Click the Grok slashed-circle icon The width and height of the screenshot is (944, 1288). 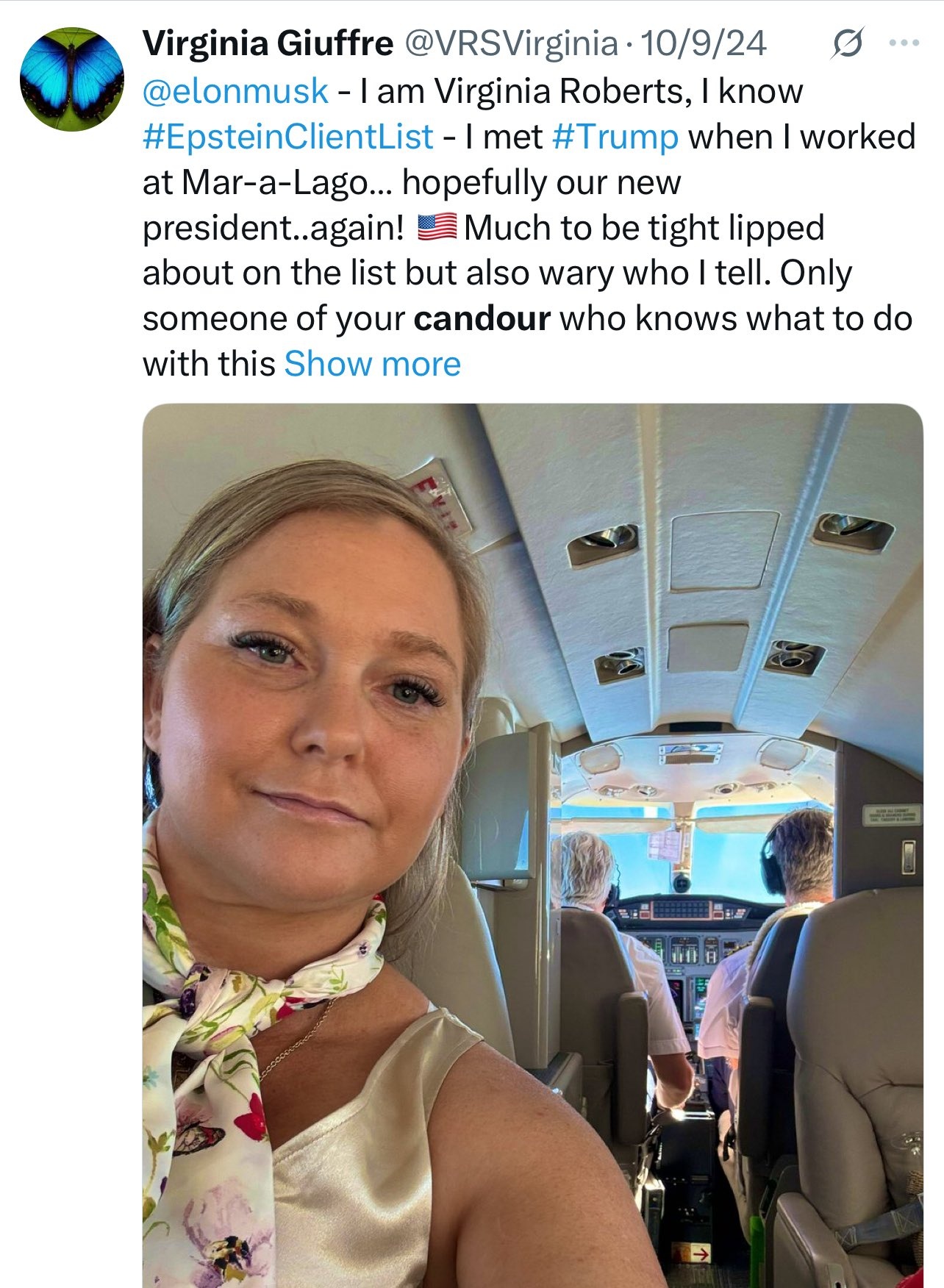point(846,46)
